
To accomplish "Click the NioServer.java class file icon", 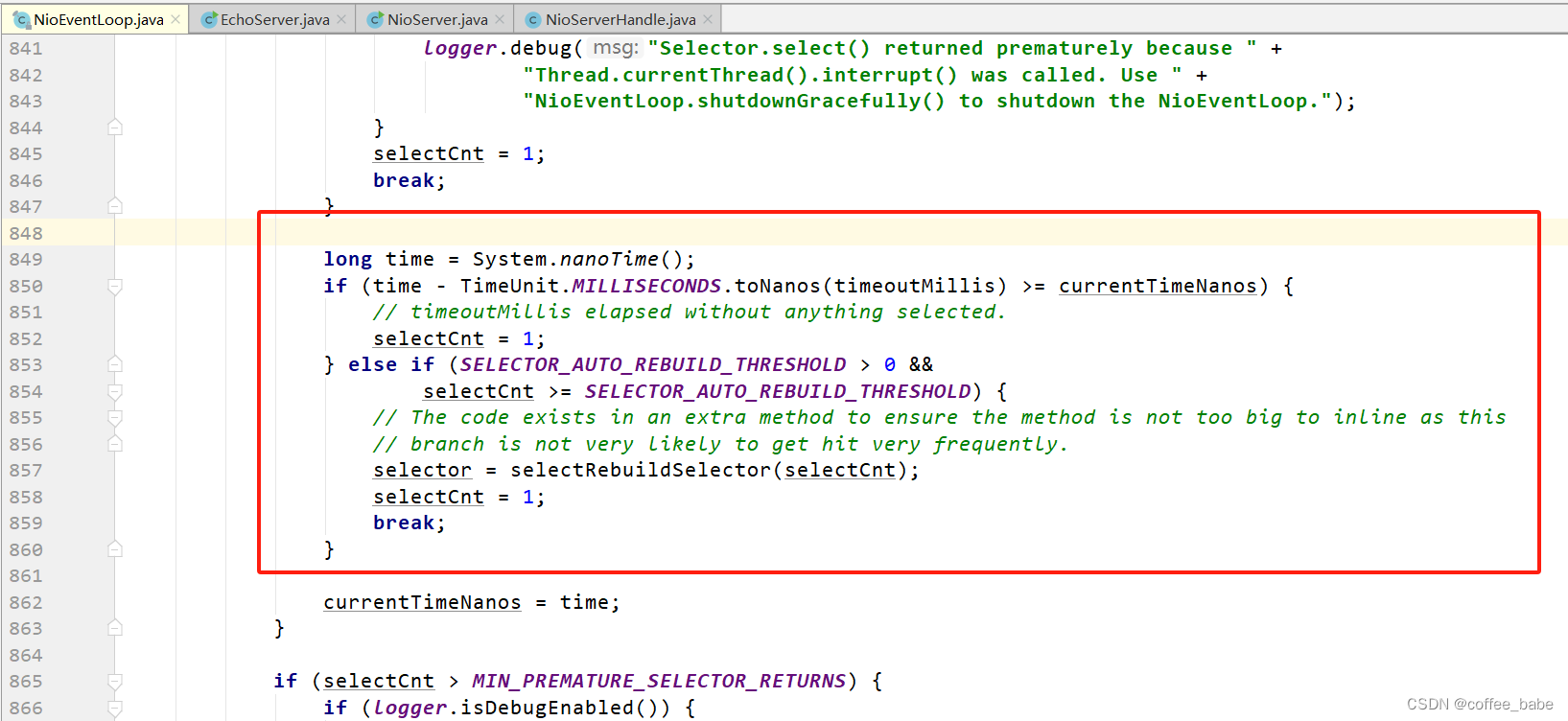I will coord(376,19).
